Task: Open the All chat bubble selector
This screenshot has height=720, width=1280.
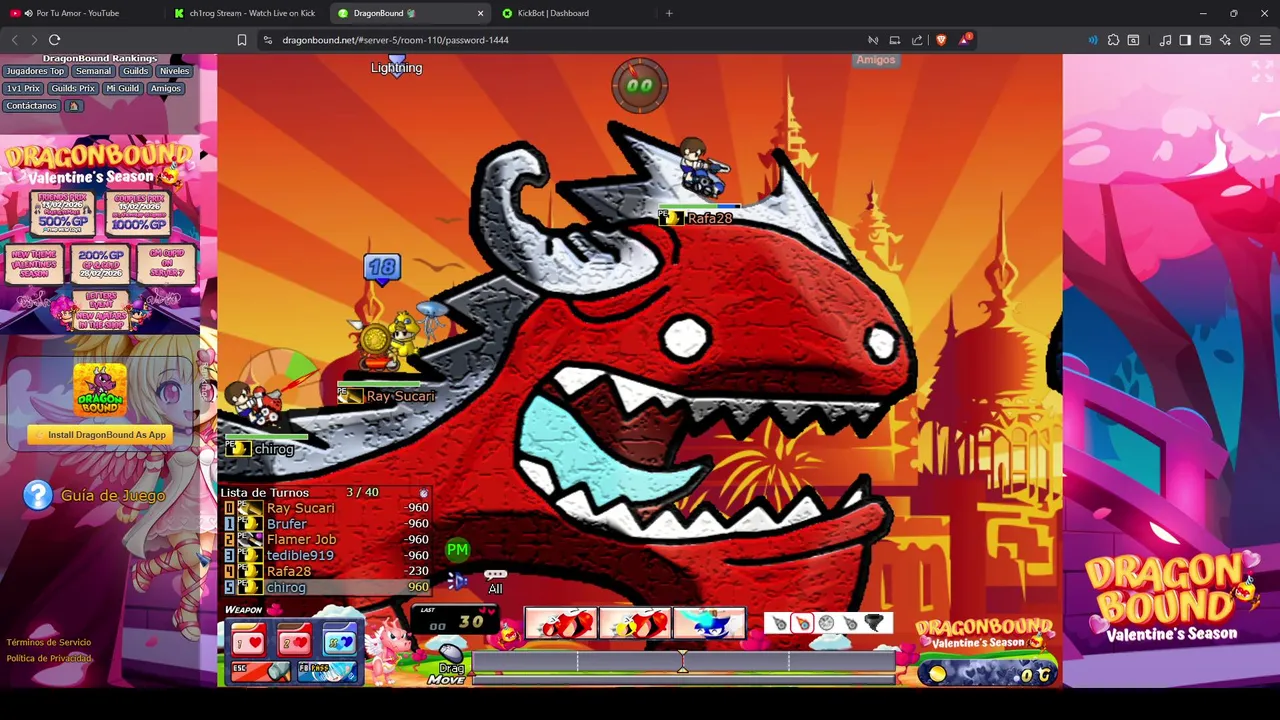Action: [x=495, y=582]
